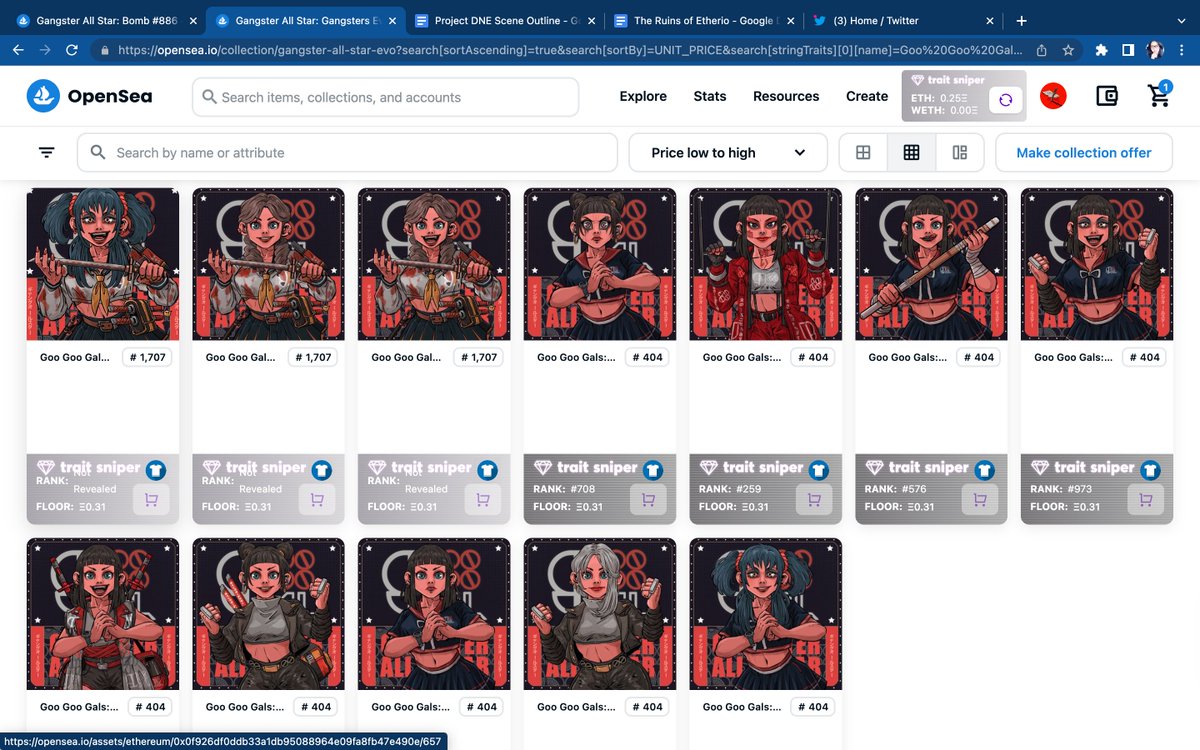Open the Resources menu
Viewport: 1200px width, 750px height.
click(x=786, y=96)
